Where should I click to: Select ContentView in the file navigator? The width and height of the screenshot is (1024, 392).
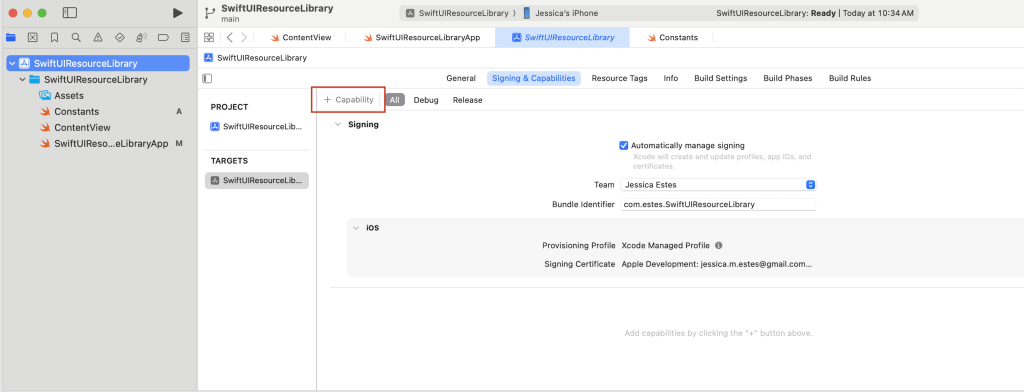coord(82,127)
